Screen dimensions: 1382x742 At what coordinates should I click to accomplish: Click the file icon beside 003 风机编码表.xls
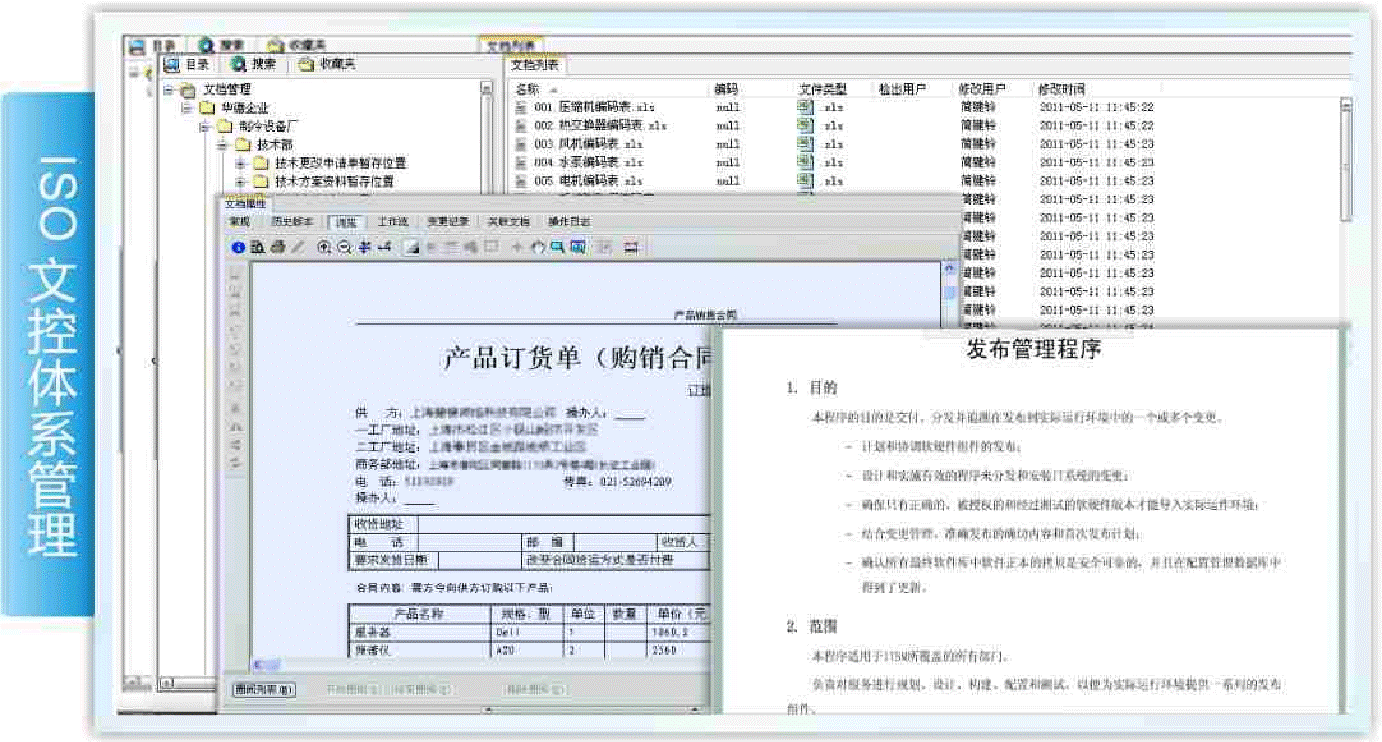point(520,144)
